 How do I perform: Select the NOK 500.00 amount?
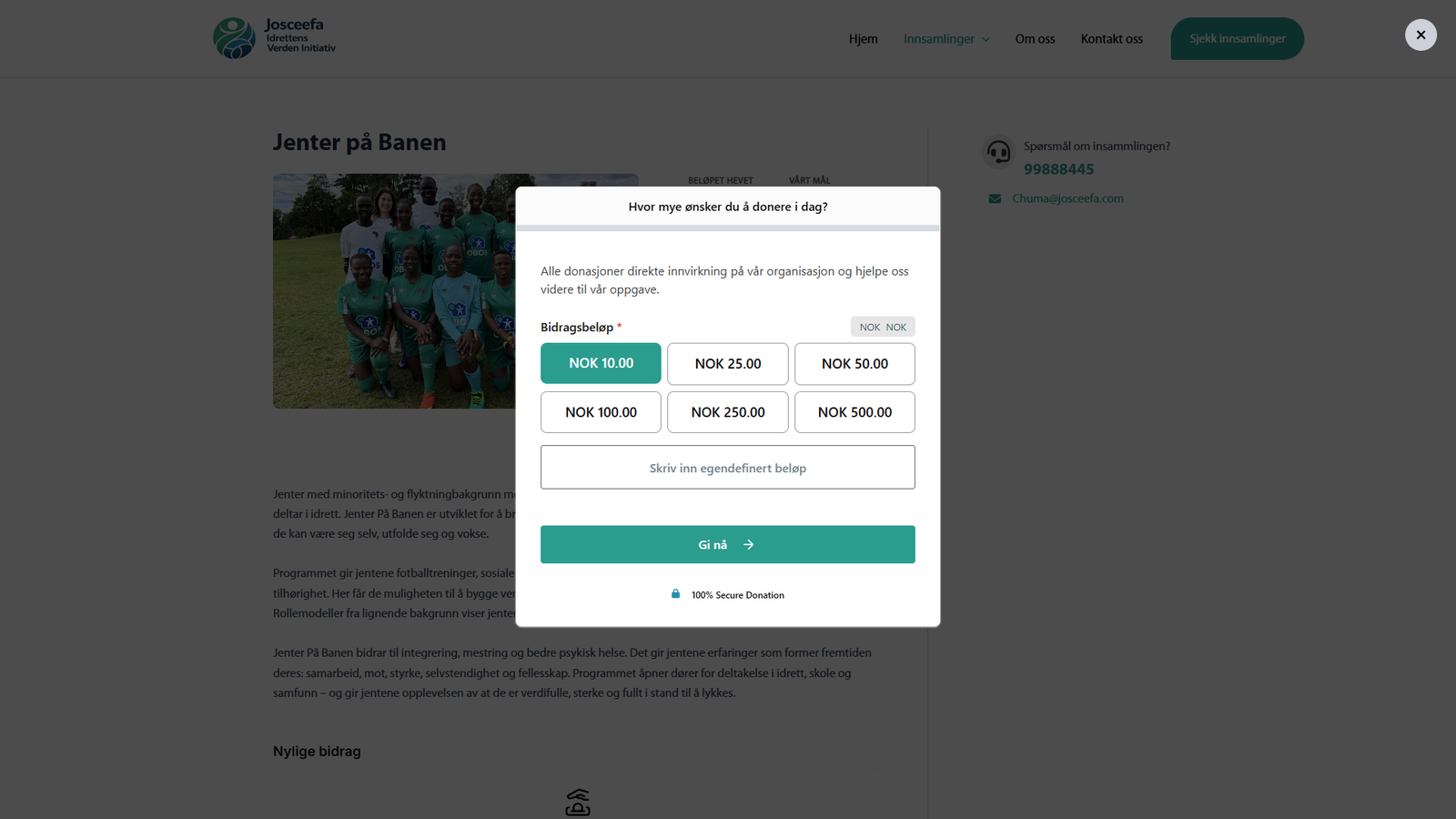[854, 412]
